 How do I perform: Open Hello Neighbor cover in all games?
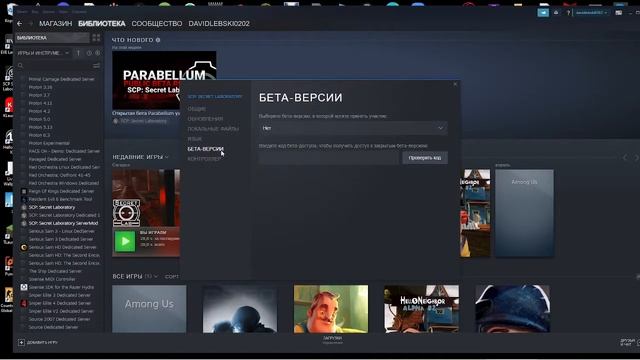point(331,309)
